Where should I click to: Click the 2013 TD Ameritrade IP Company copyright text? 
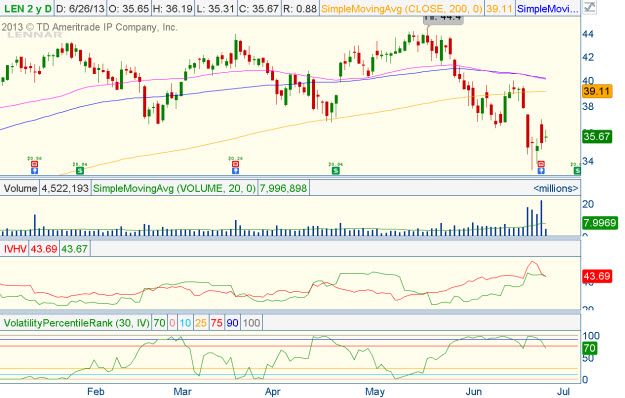[x=89, y=27]
